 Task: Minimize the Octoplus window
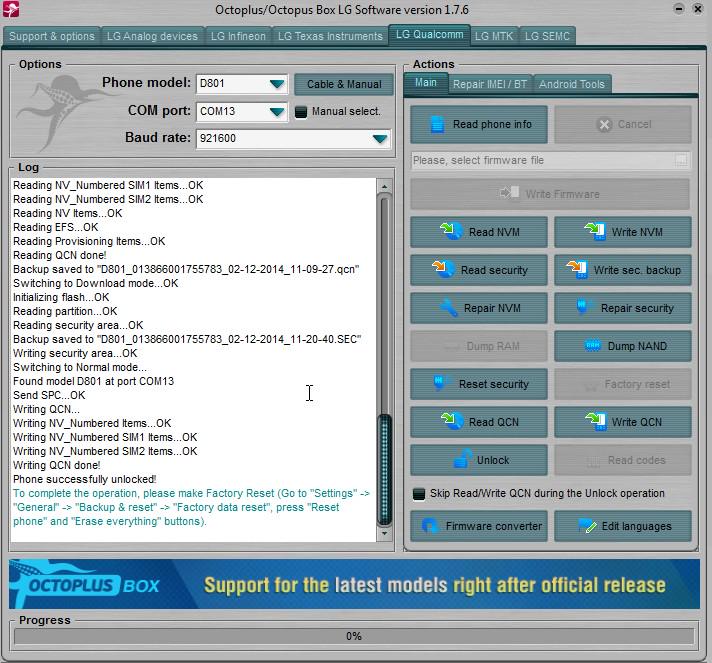[x=678, y=9]
